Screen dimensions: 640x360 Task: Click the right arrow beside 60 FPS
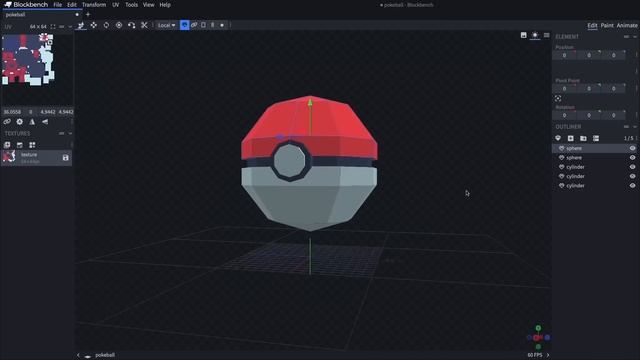coord(548,355)
